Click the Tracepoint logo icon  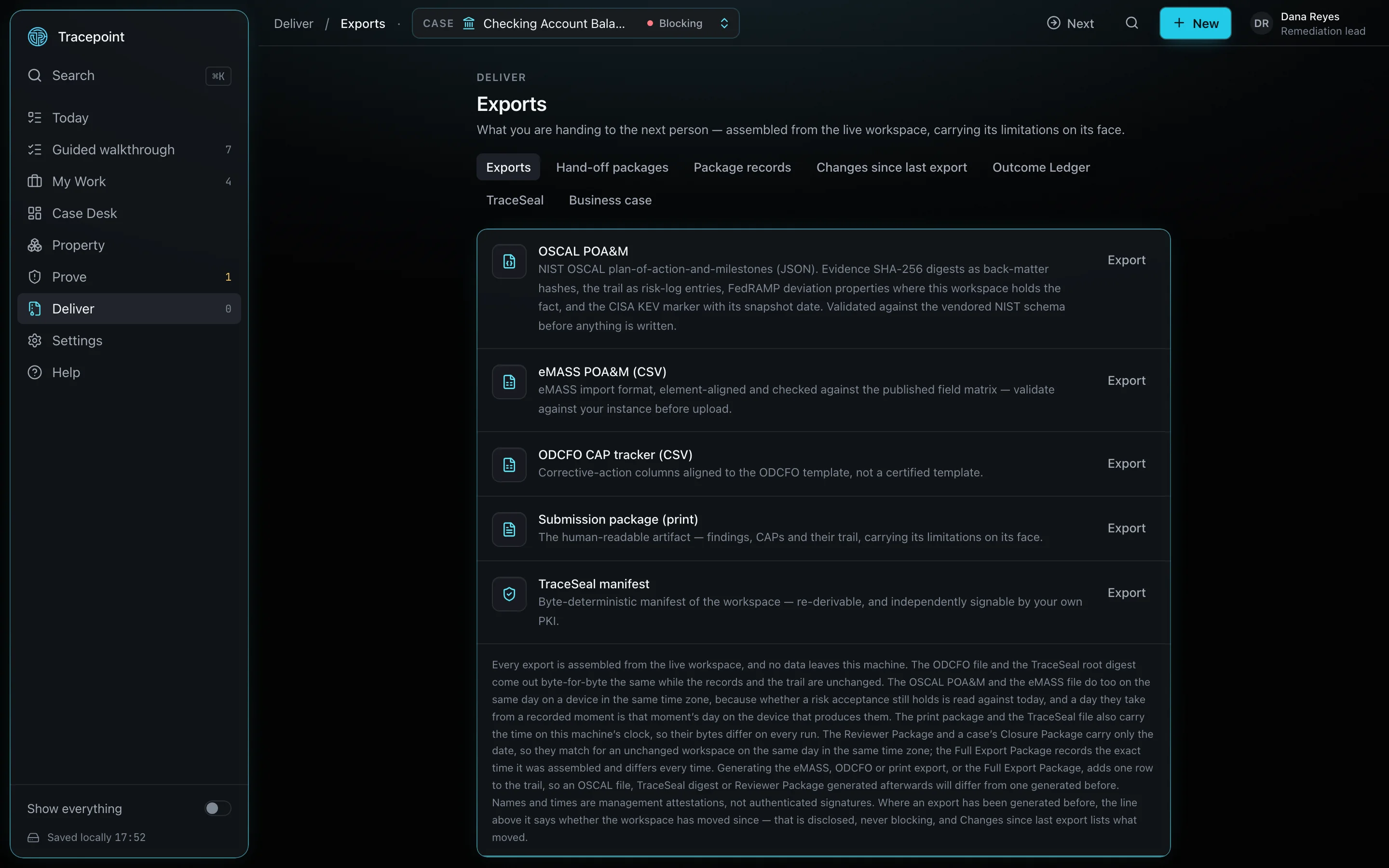[x=37, y=37]
